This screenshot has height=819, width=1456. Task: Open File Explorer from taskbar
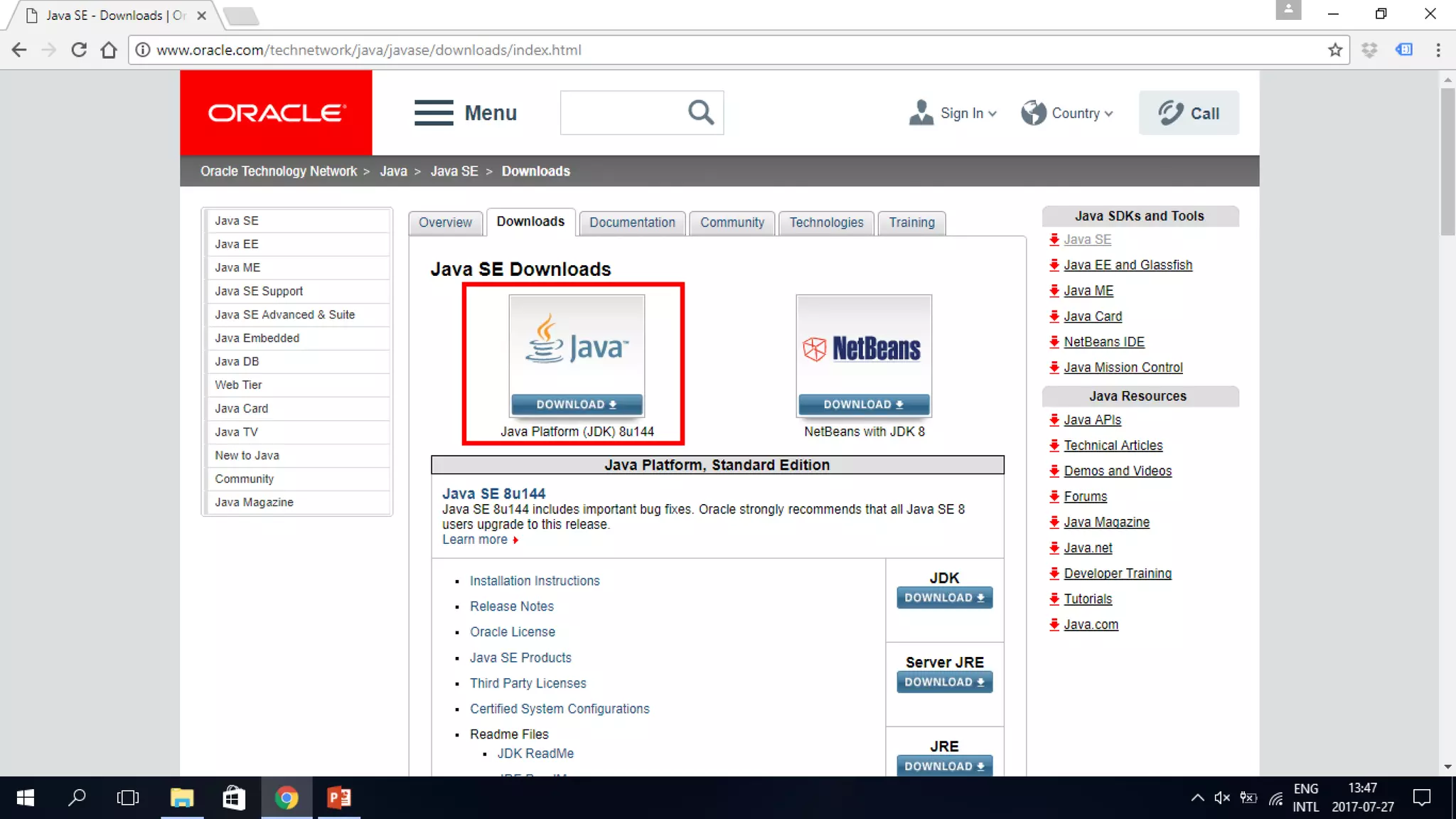coord(182,798)
